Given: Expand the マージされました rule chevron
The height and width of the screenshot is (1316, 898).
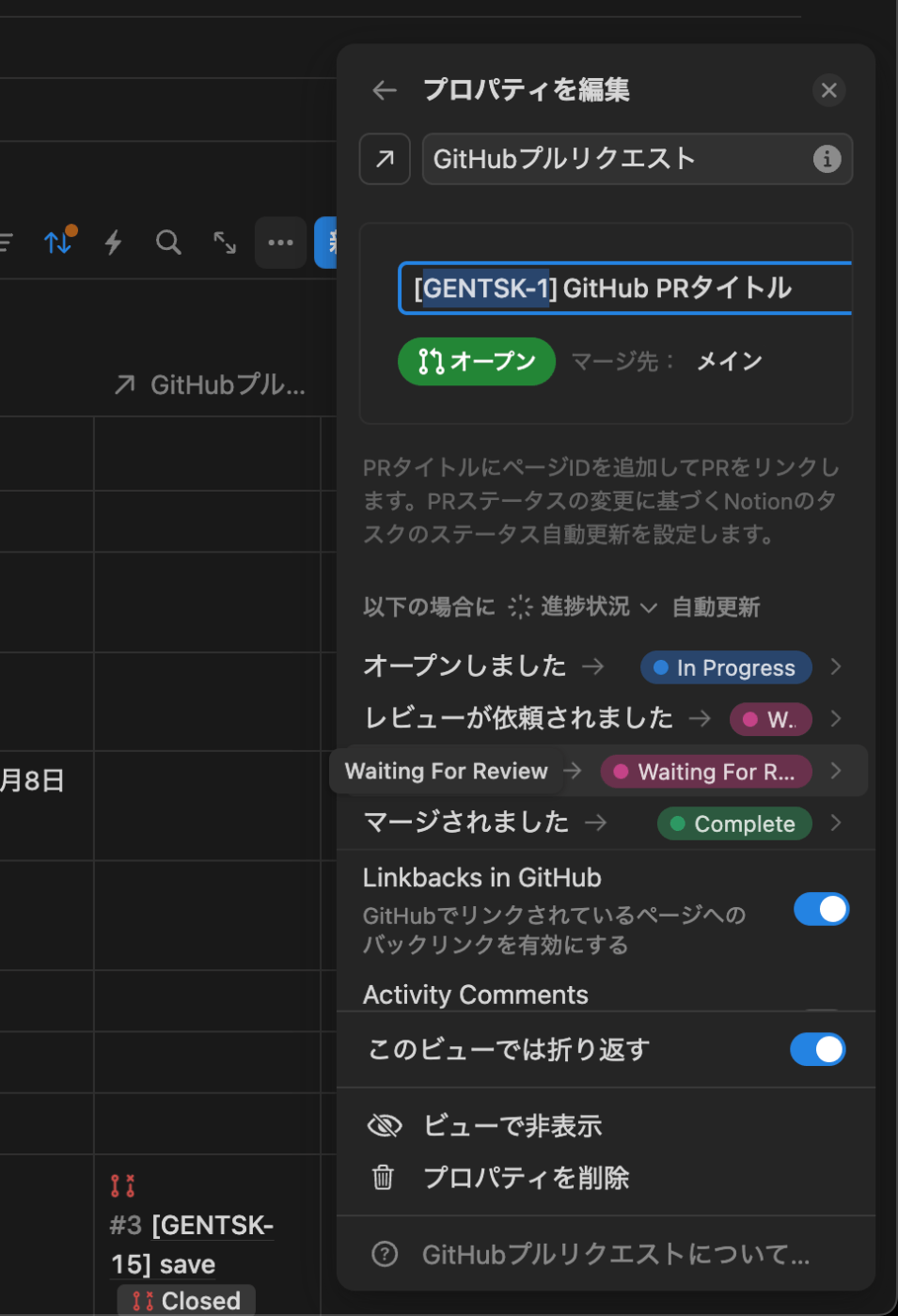Looking at the screenshot, I should [835, 823].
